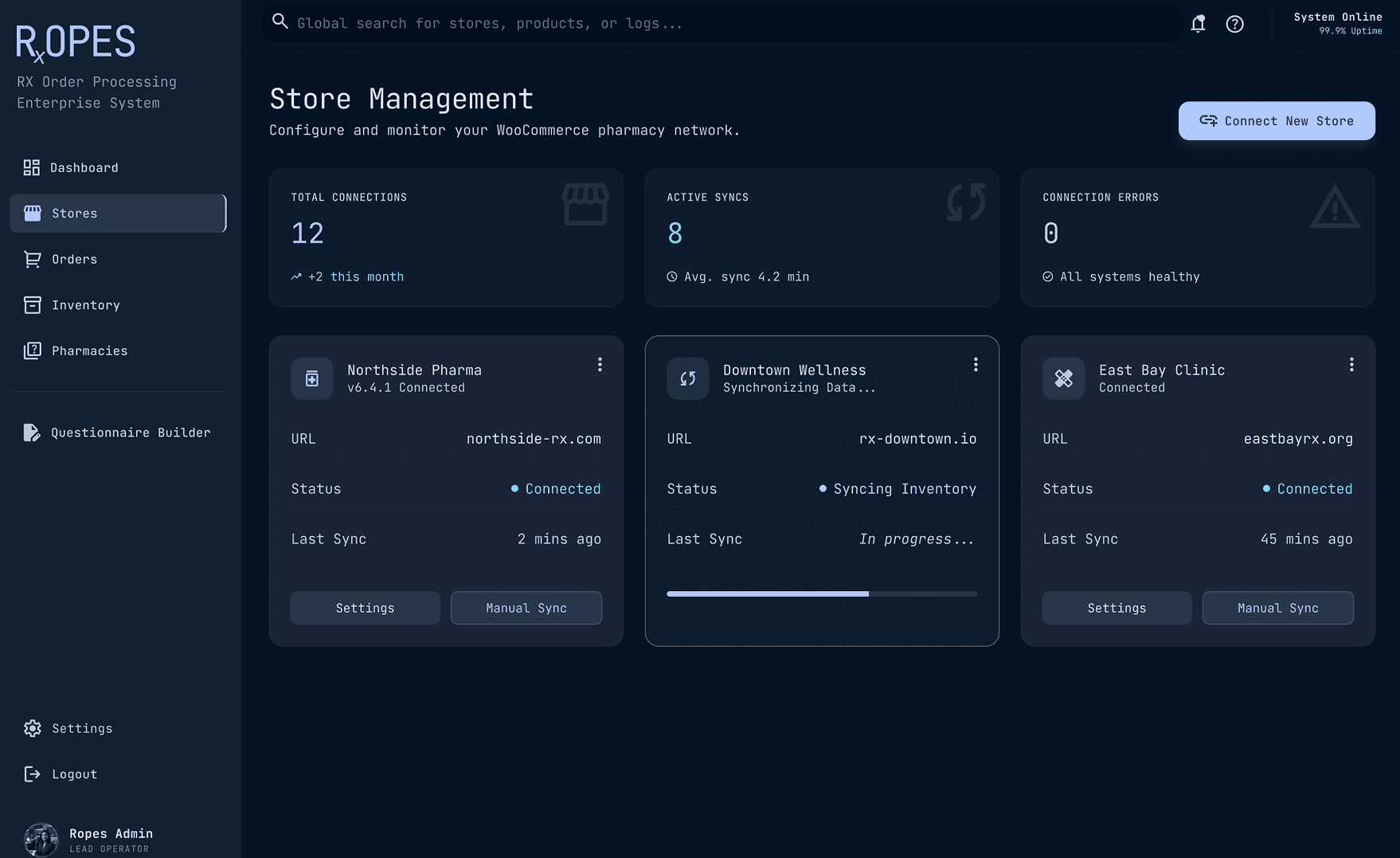Click the eastbayrx.org URL

click(x=1298, y=439)
